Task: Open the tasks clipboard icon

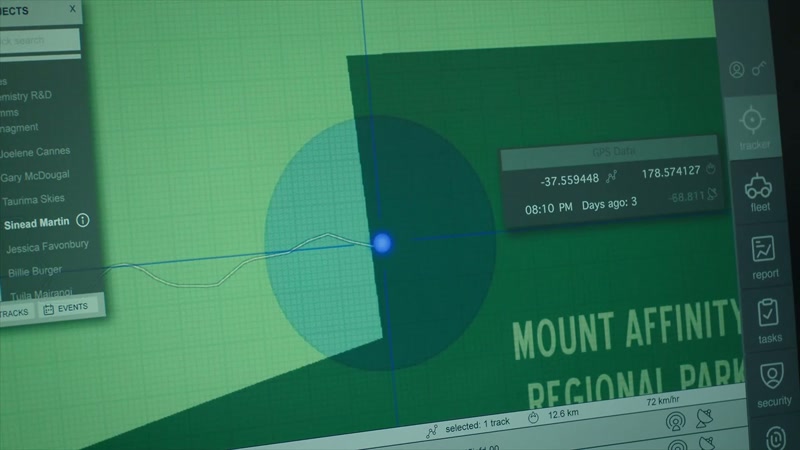Action: tap(768, 313)
